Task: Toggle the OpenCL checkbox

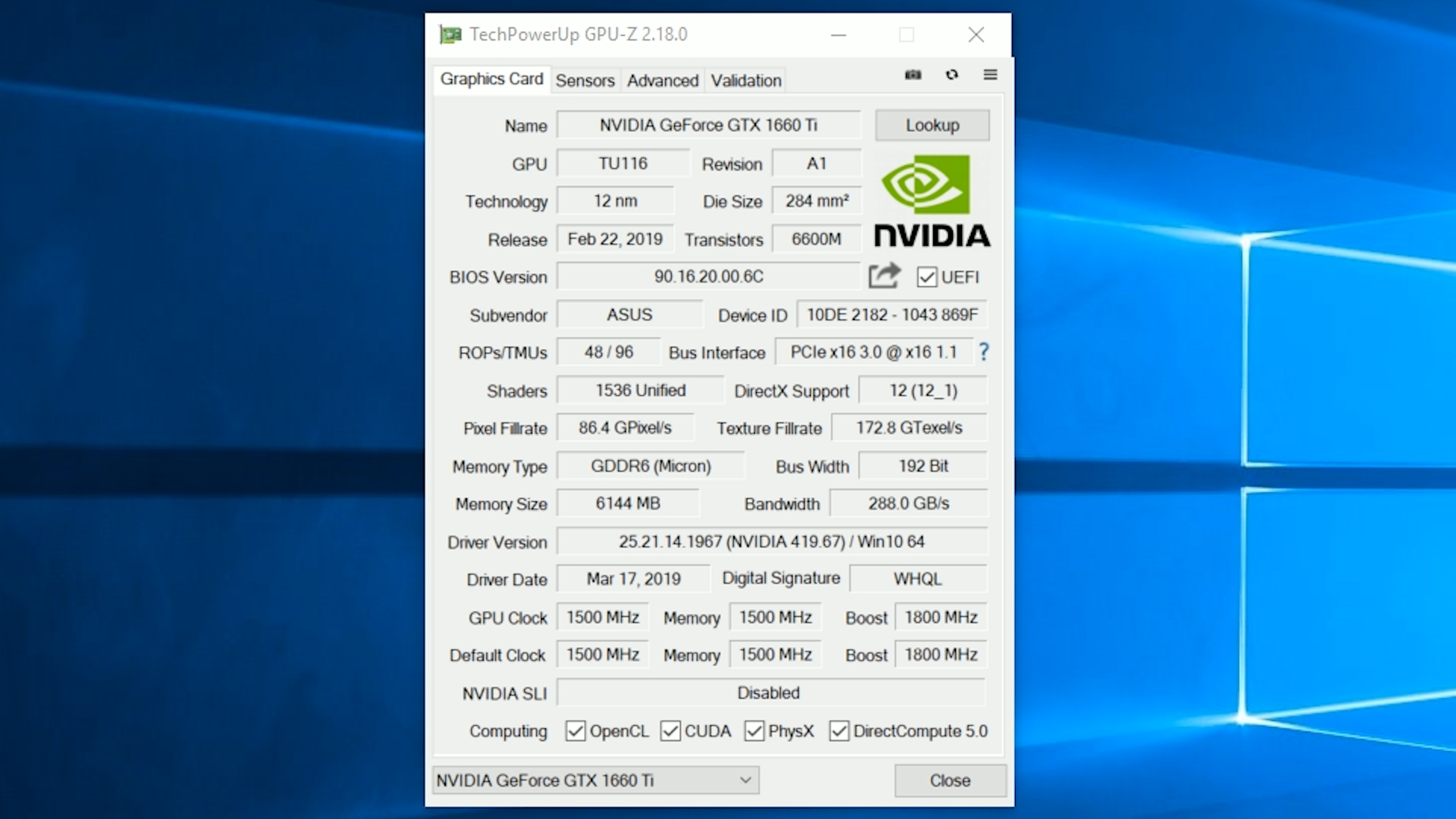Action: (x=576, y=731)
